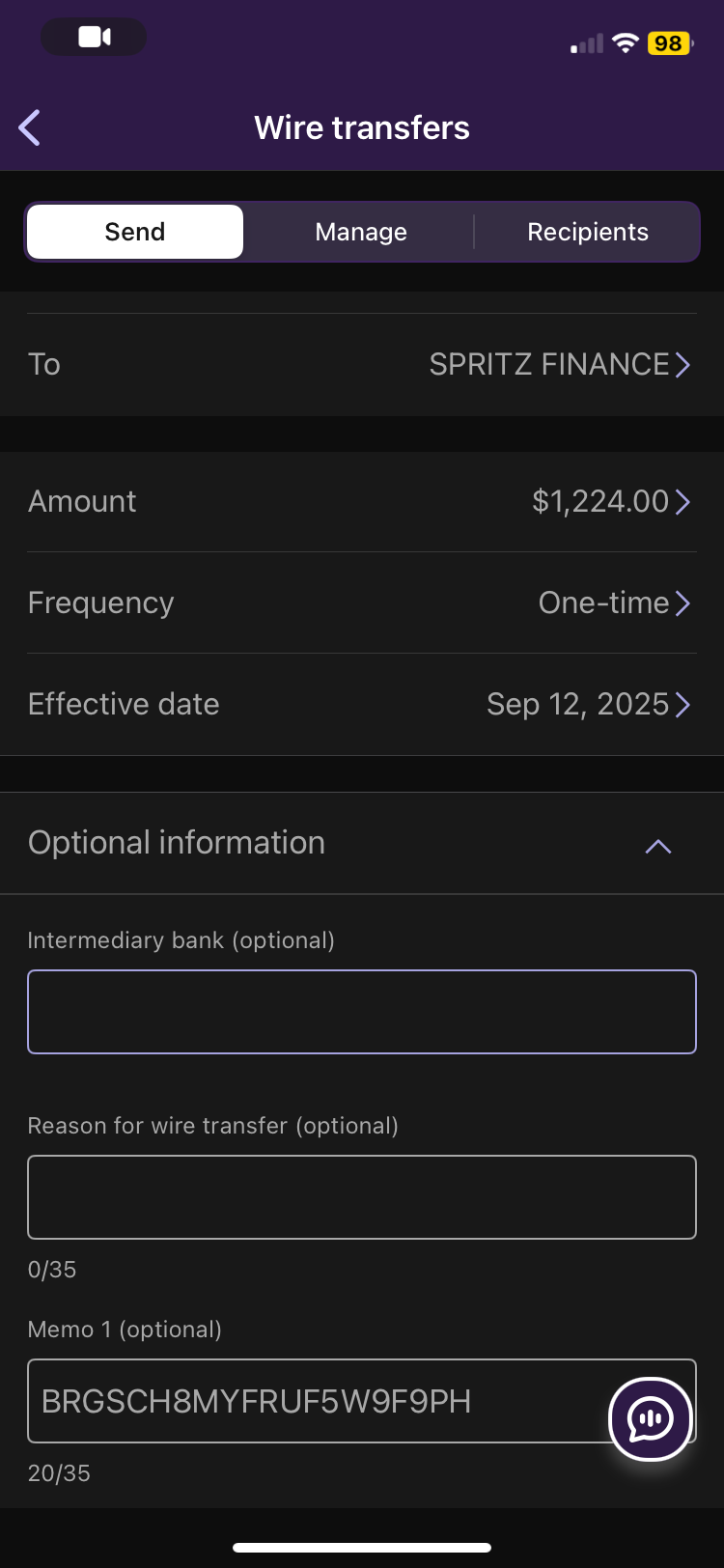Edit the $1,224.00 amount row
Screen dimensions: 724x1568
pyautogui.click(x=610, y=501)
